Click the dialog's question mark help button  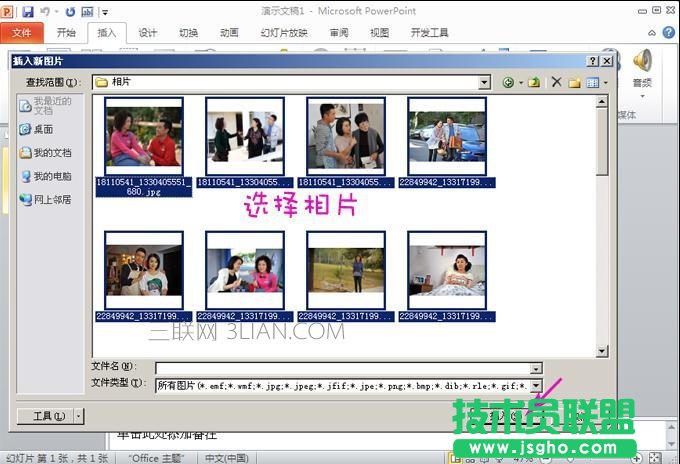coord(593,61)
